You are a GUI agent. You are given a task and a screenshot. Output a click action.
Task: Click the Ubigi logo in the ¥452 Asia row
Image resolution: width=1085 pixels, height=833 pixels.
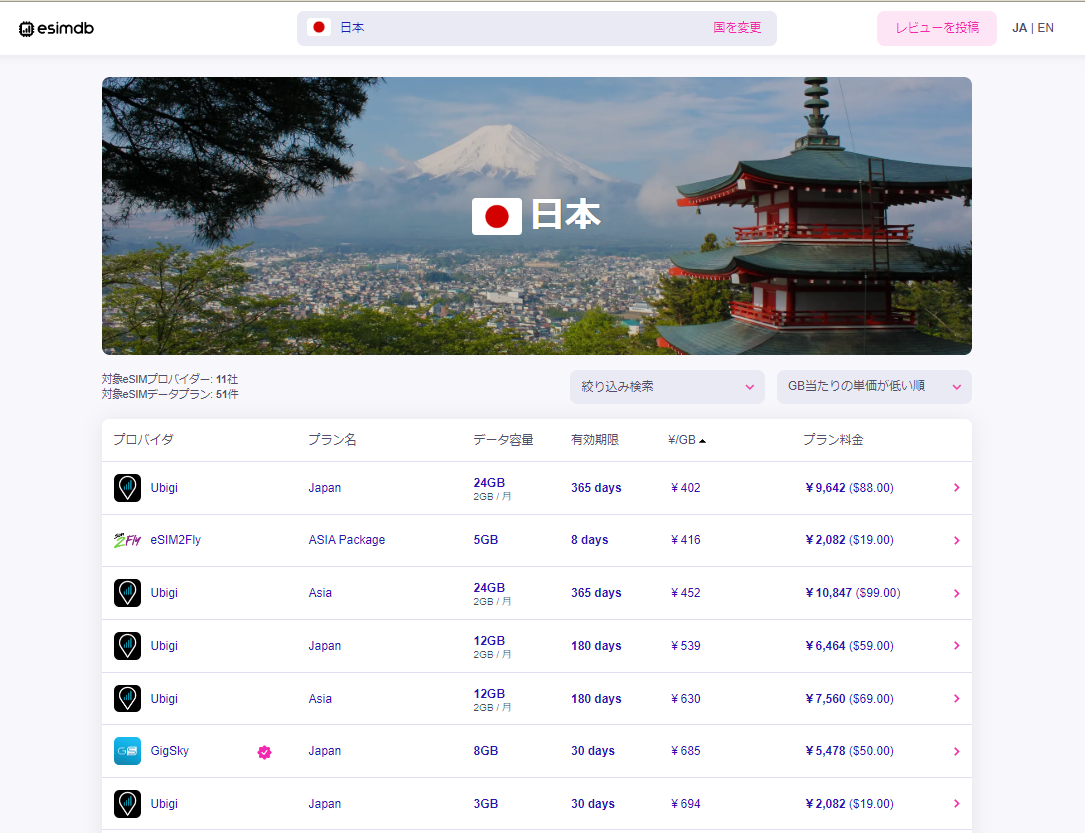tap(127, 593)
